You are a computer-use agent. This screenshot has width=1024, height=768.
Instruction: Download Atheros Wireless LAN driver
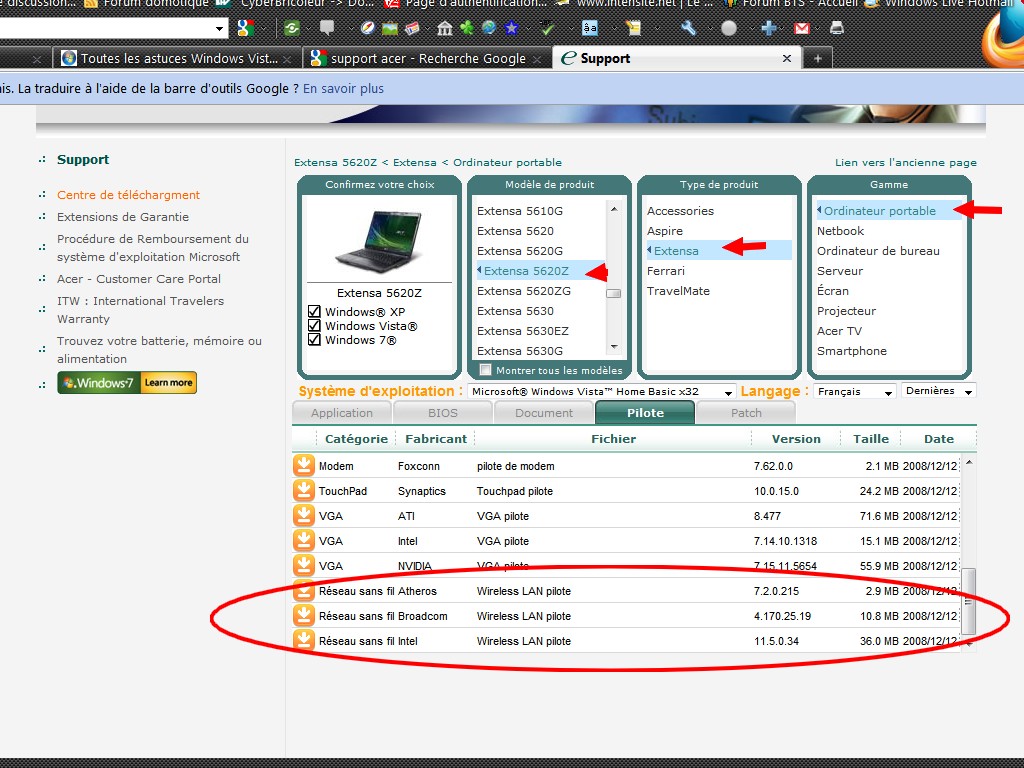[303, 591]
